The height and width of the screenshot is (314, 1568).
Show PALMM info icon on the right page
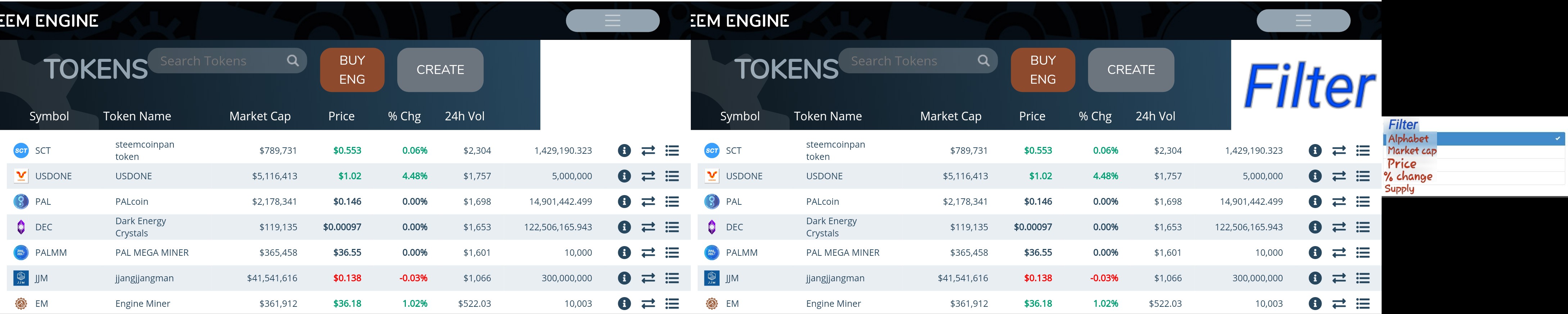coord(1315,253)
